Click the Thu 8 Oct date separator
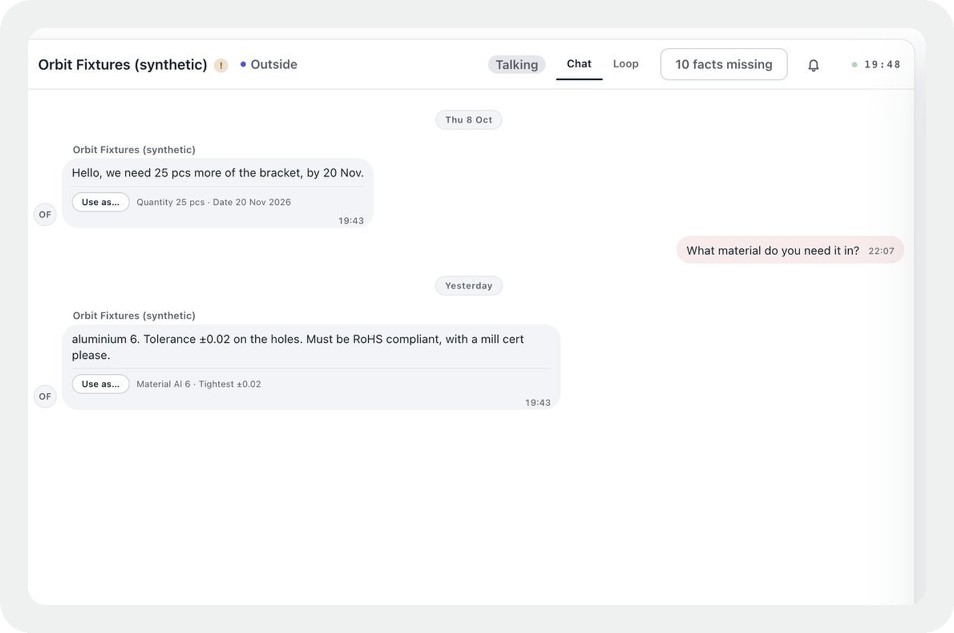This screenshot has height=633, width=954. [x=468, y=120]
